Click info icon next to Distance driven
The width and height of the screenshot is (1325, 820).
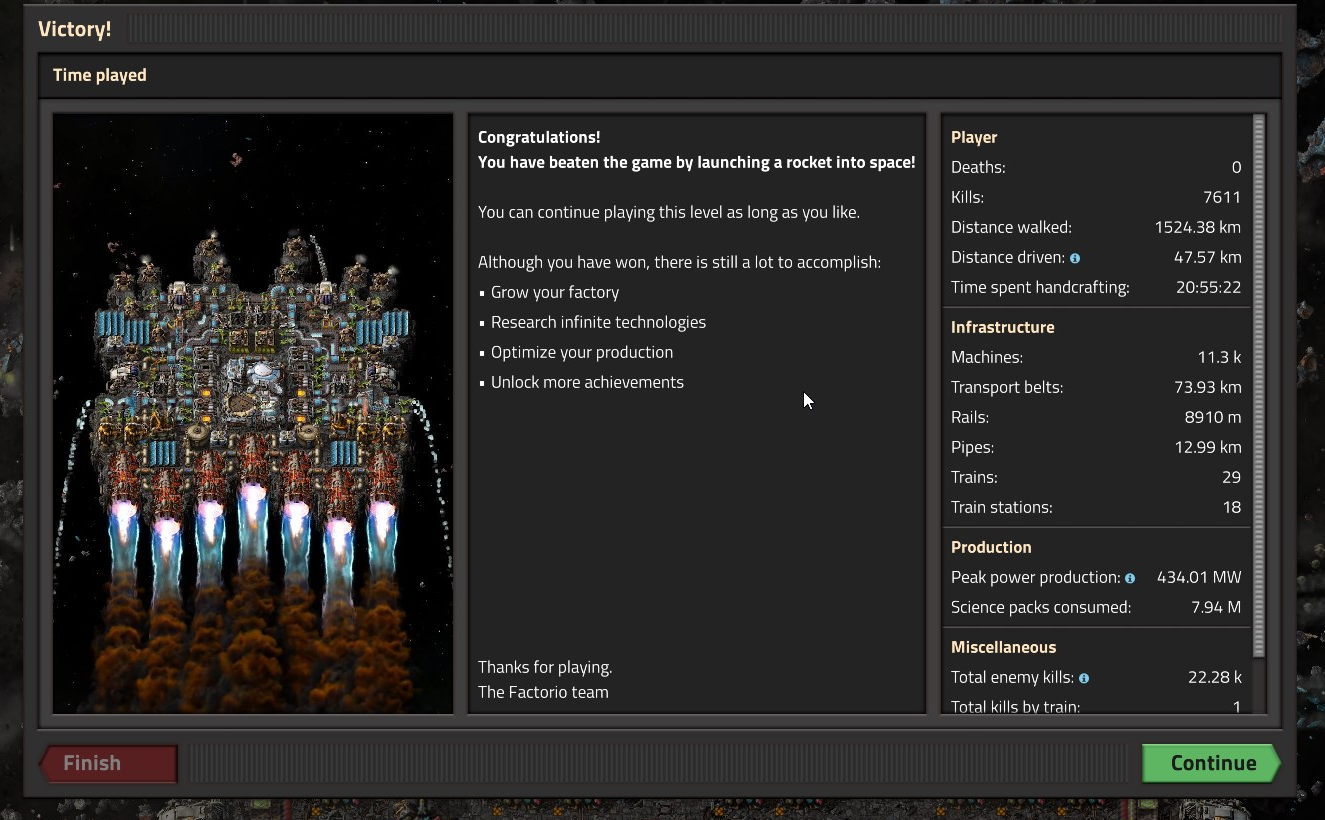[1075, 258]
